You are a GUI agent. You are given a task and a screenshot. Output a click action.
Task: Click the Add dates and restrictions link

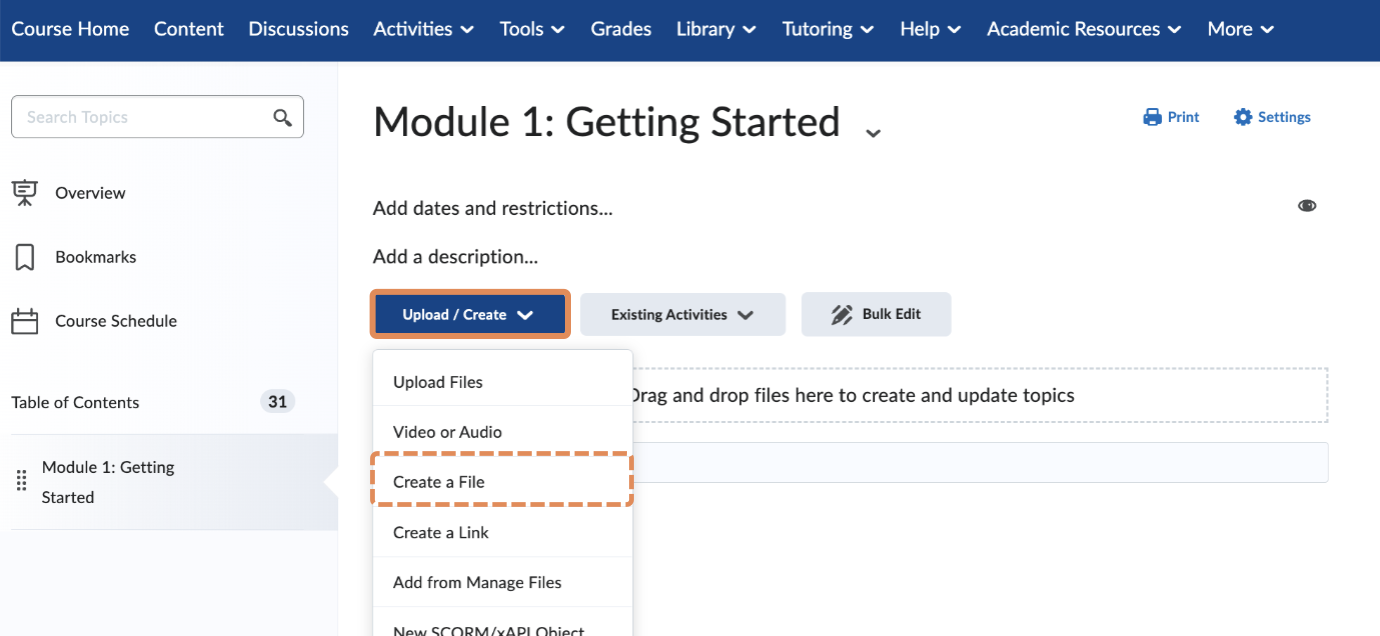[491, 208]
